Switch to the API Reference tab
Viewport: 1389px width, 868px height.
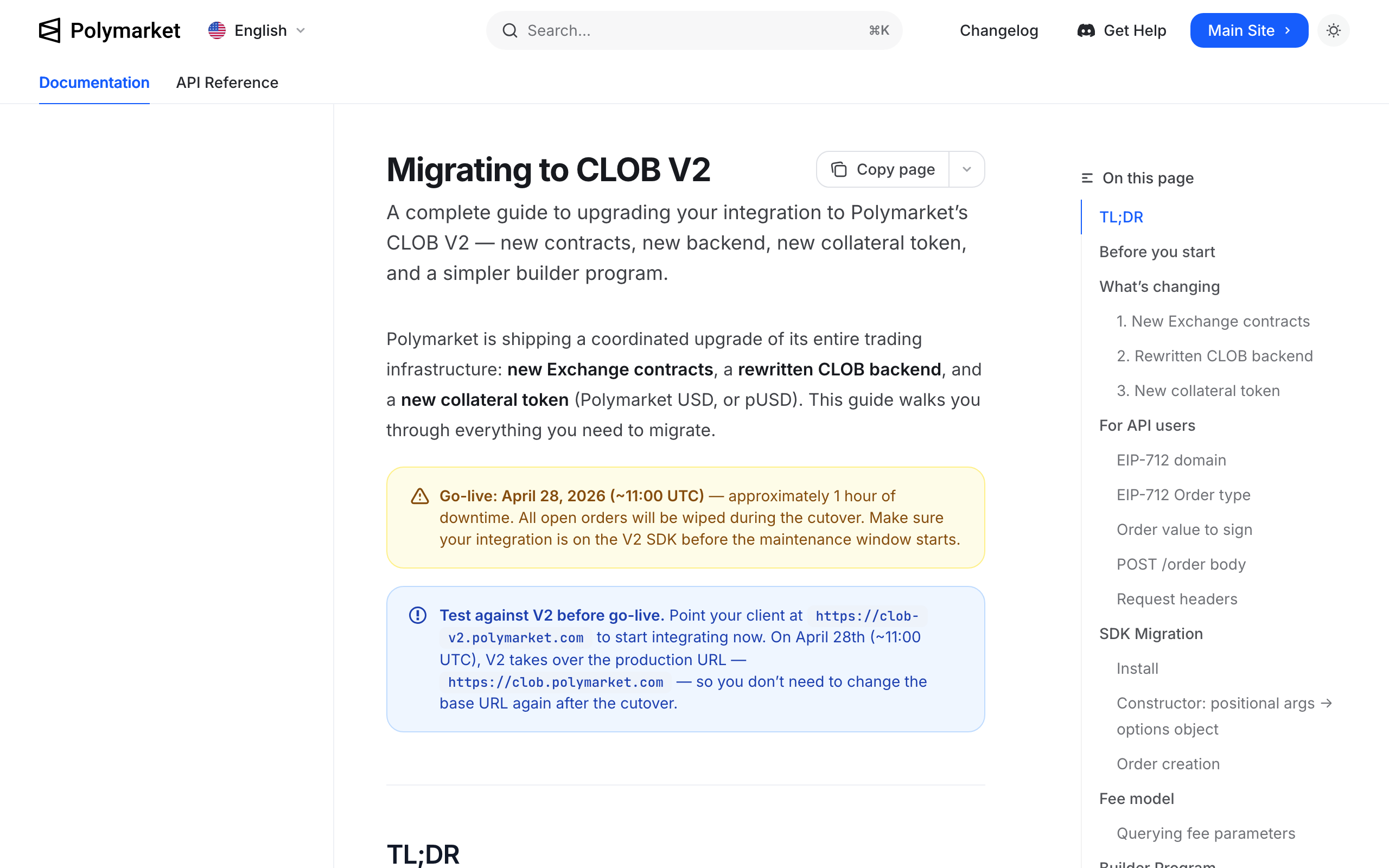point(227,82)
